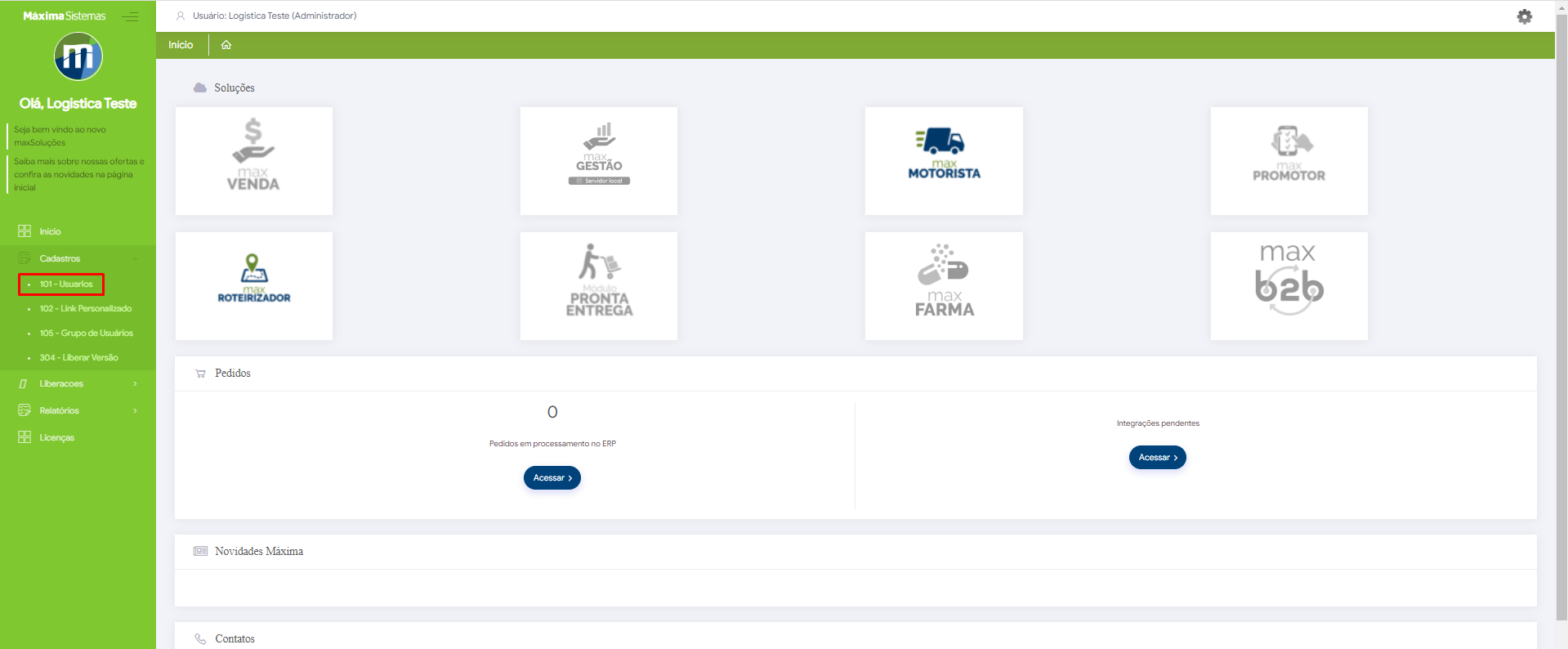Click the 'Seja bem vindo ao novo maxSoluções' text
Viewport: 1568px width, 649px height.
[x=60, y=136]
